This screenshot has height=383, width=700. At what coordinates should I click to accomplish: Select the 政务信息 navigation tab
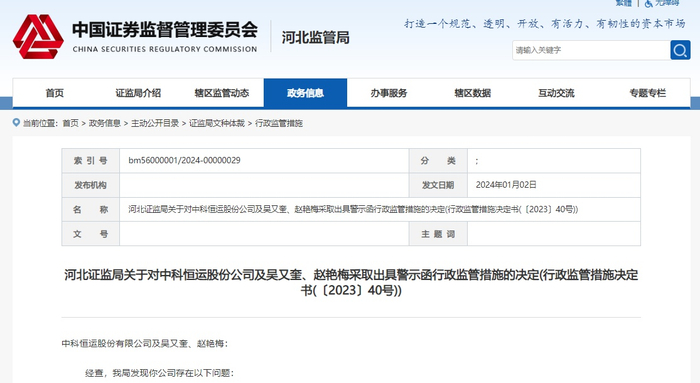[305, 93]
